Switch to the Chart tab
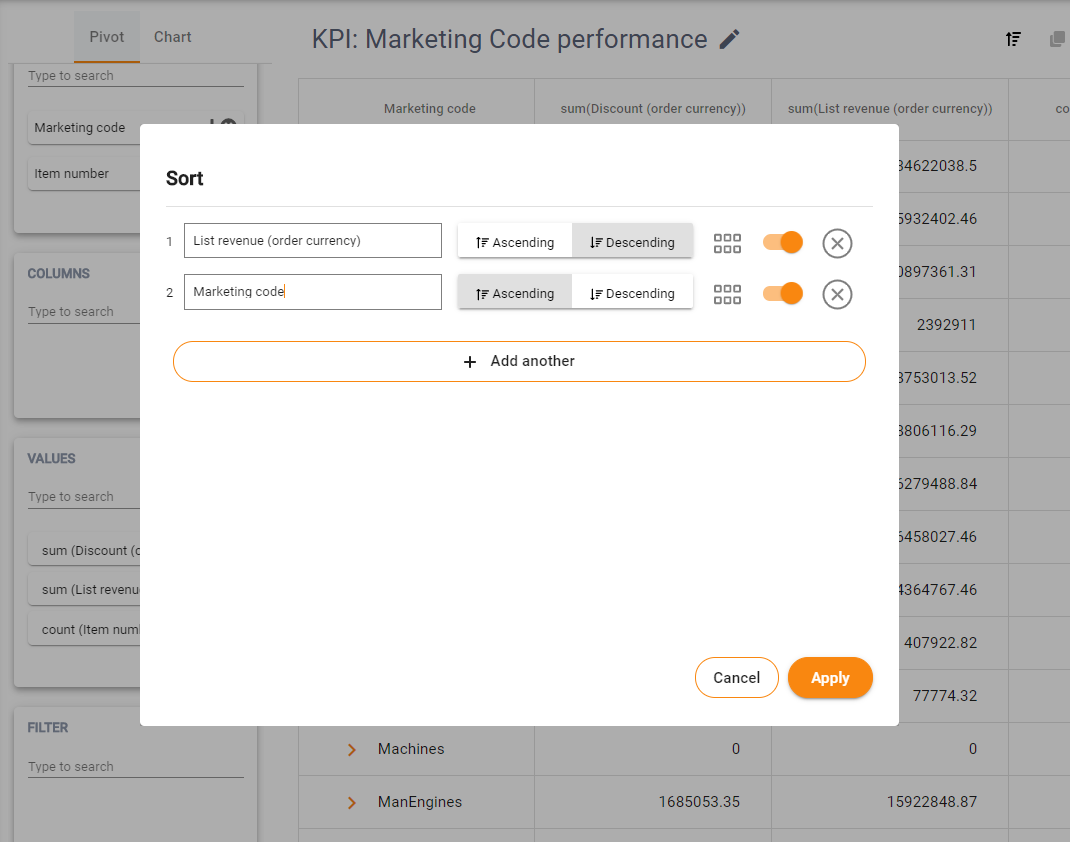 pos(172,37)
